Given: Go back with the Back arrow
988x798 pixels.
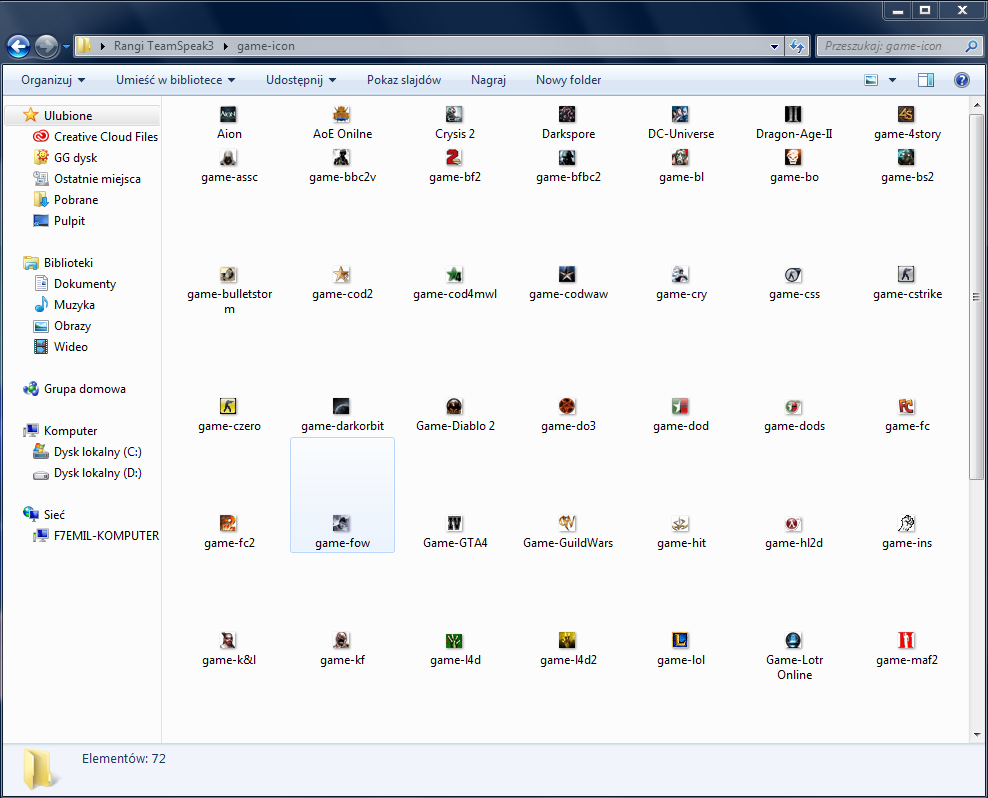Looking at the screenshot, I should (18, 46).
